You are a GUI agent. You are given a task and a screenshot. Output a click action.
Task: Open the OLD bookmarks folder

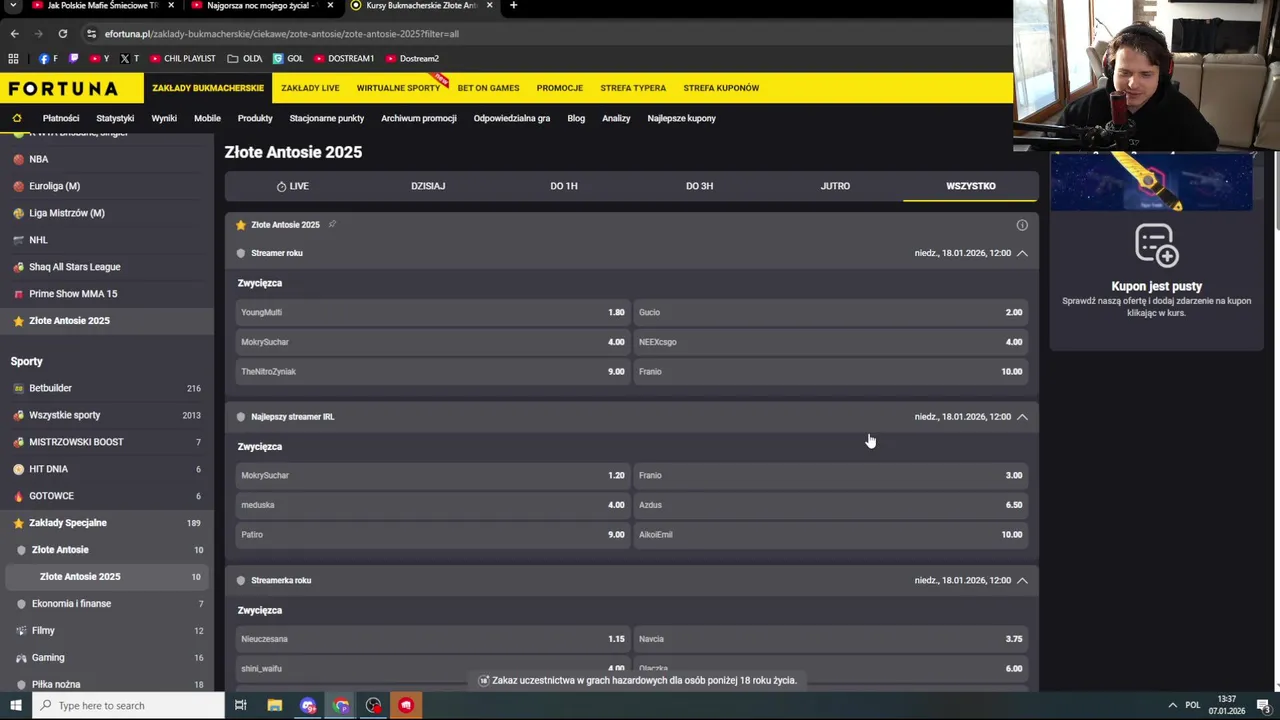click(x=245, y=58)
